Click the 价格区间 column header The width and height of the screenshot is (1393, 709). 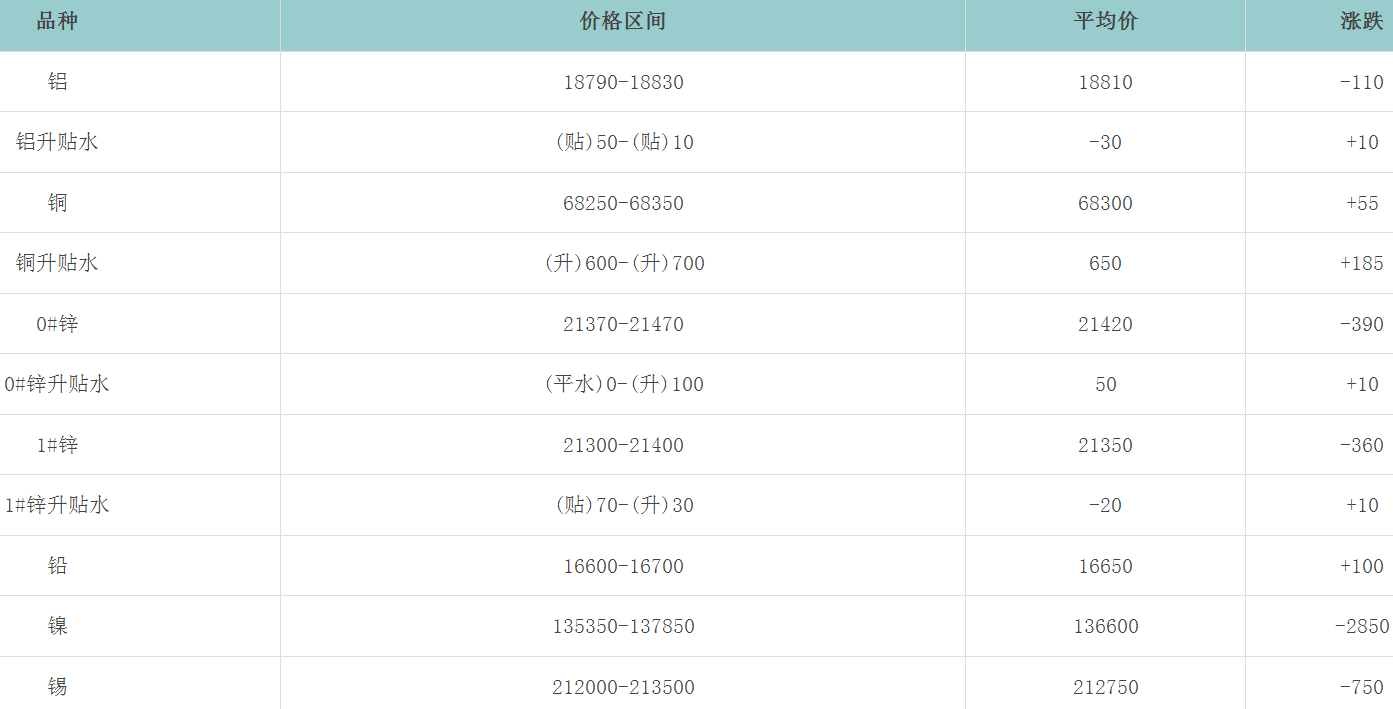point(623,22)
